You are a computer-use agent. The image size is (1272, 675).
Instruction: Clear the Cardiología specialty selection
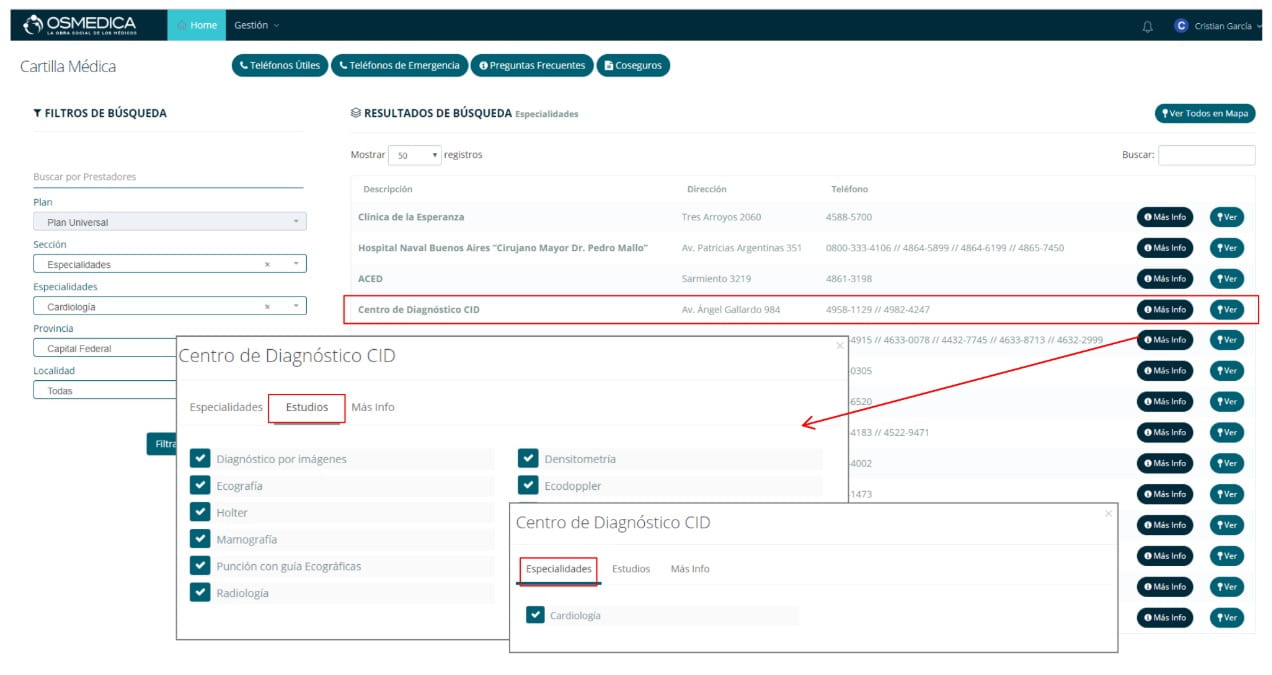click(x=267, y=307)
